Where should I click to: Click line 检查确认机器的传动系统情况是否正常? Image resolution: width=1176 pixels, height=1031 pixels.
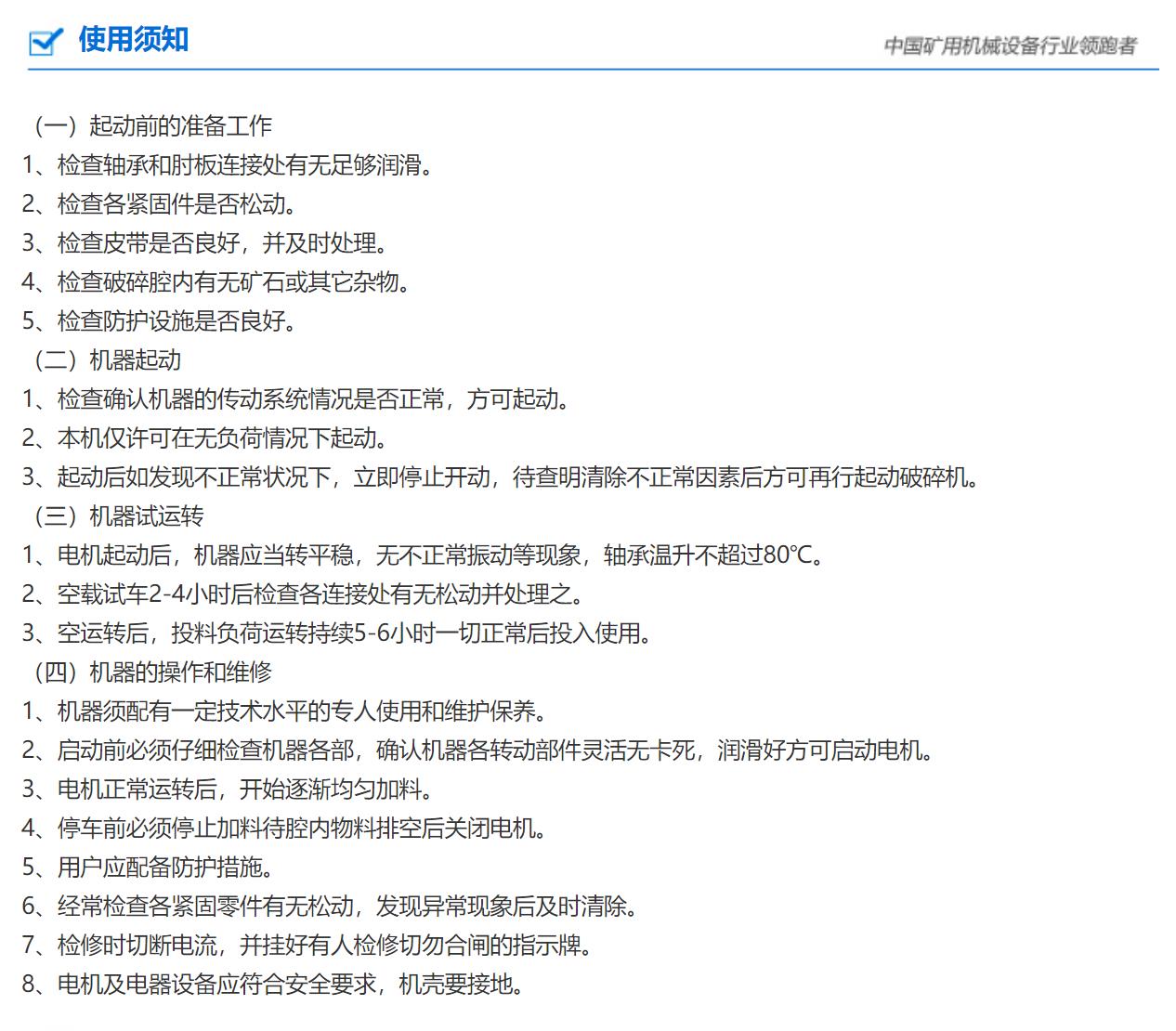295,399
